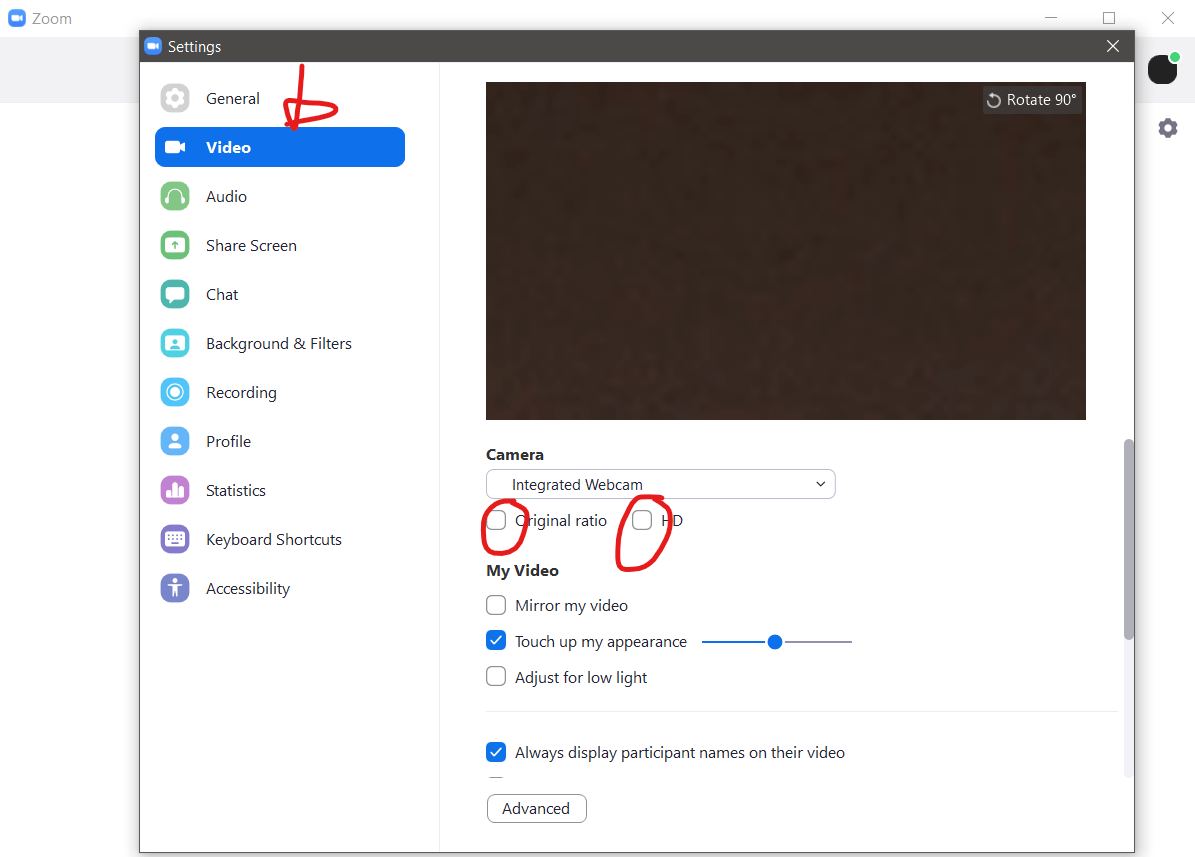Open Keyboard Shortcuts settings
Viewport: 1195px width, 857px height.
[x=280, y=539]
